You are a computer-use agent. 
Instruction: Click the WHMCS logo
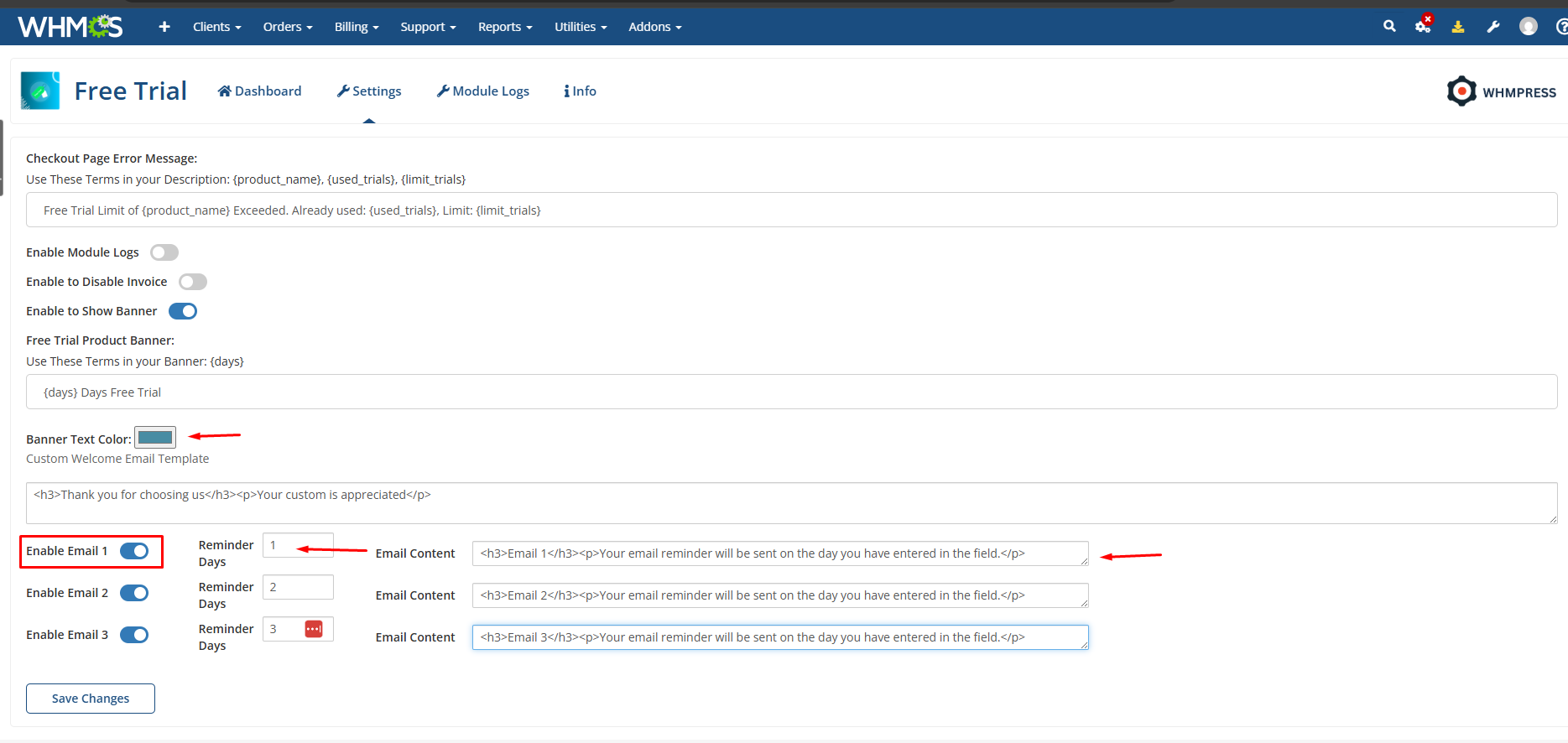coord(70,27)
